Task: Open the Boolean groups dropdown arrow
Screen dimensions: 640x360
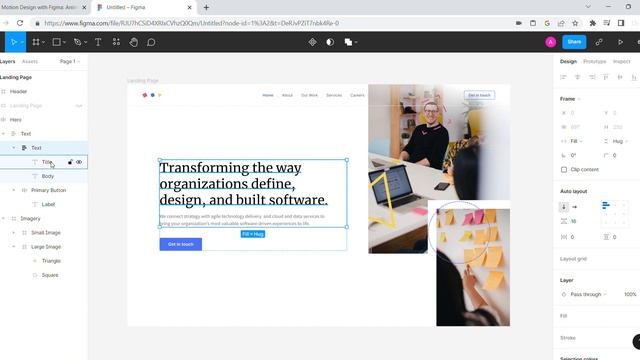Action: coord(356,42)
